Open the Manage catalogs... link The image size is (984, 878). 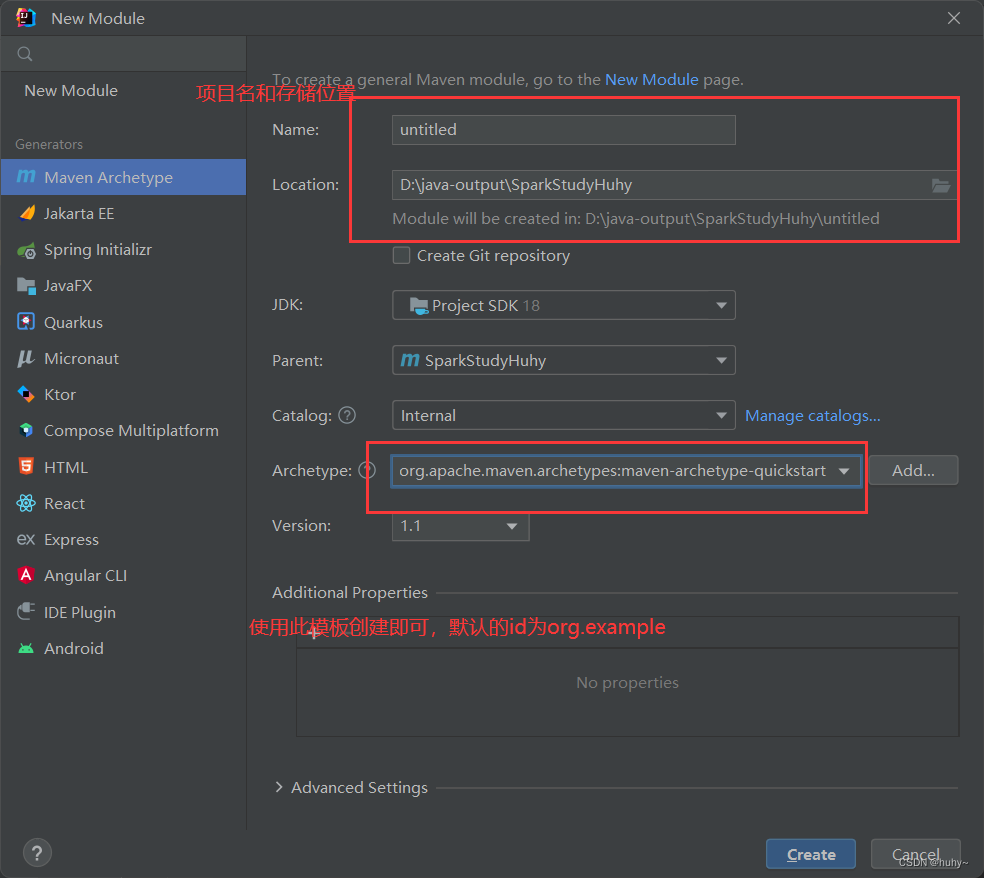coord(813,415)
